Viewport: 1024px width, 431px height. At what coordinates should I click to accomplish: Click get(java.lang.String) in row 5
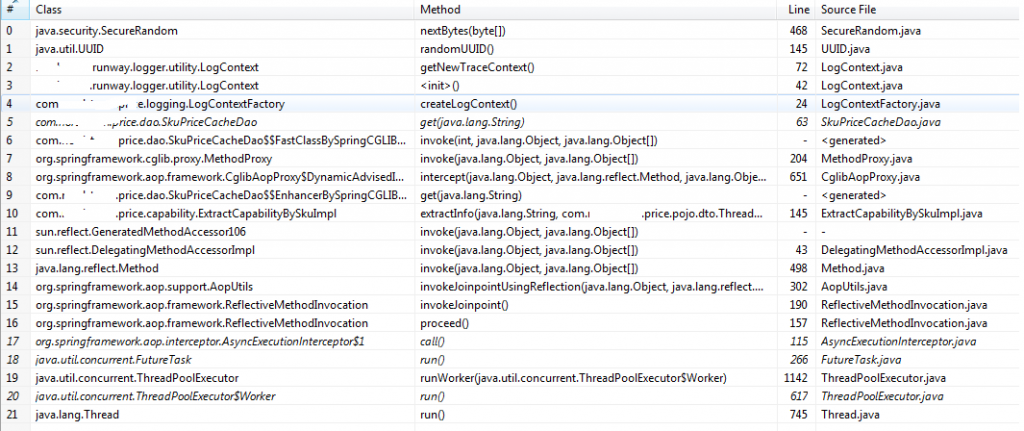(x=472, y=122)
